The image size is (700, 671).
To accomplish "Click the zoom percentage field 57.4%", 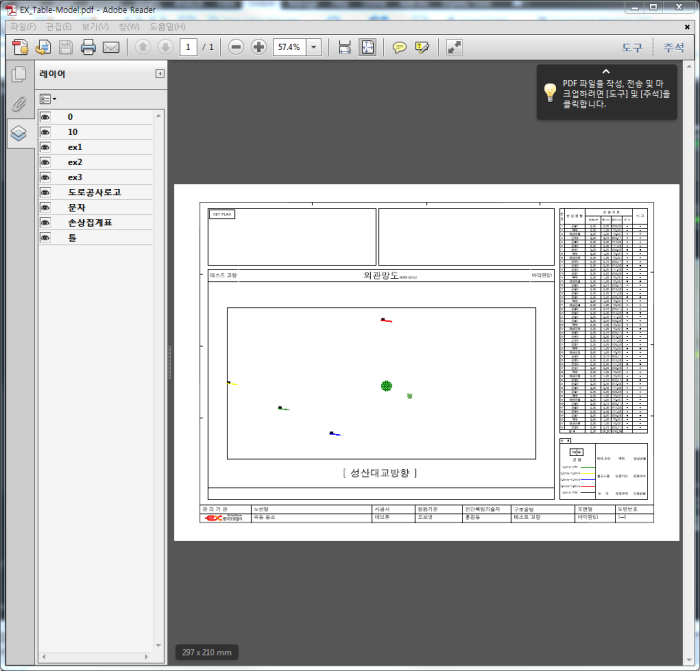I will click(289, 47).
